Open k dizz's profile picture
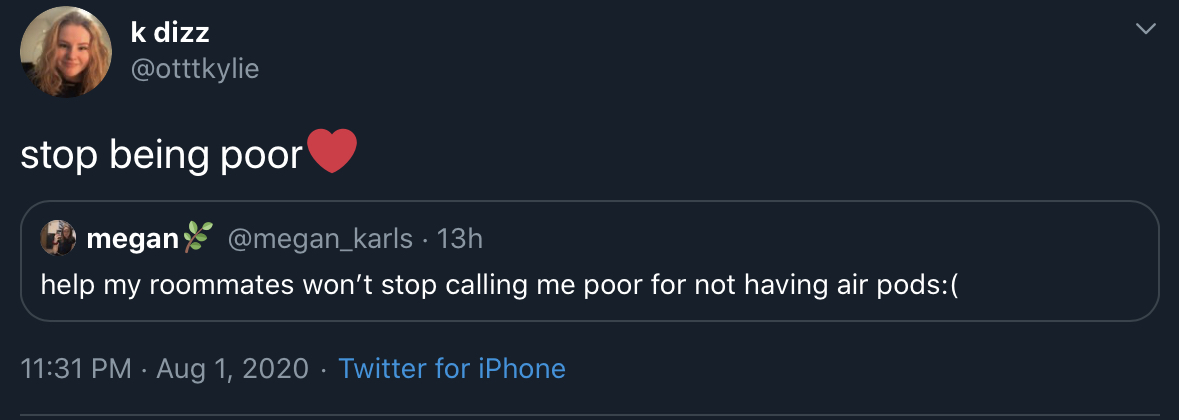The width and height of the screenshot is (1179, 420). pos(65,51)
